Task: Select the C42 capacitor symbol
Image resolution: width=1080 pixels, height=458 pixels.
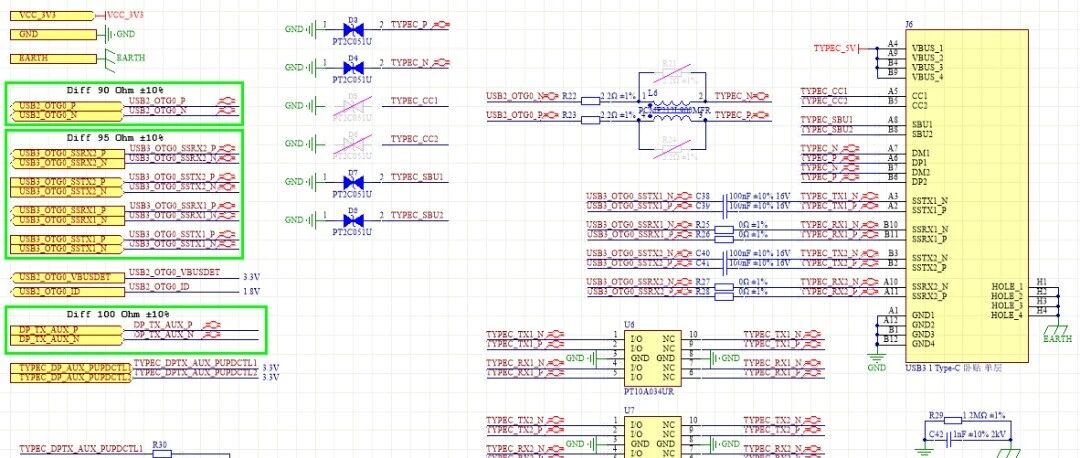Action: [x=947, y=438]
